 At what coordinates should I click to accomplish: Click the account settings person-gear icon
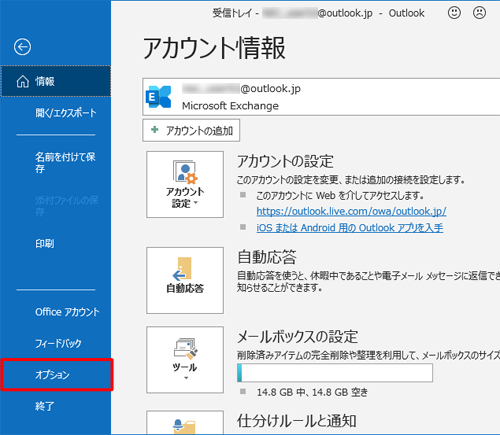pos(185,172)
